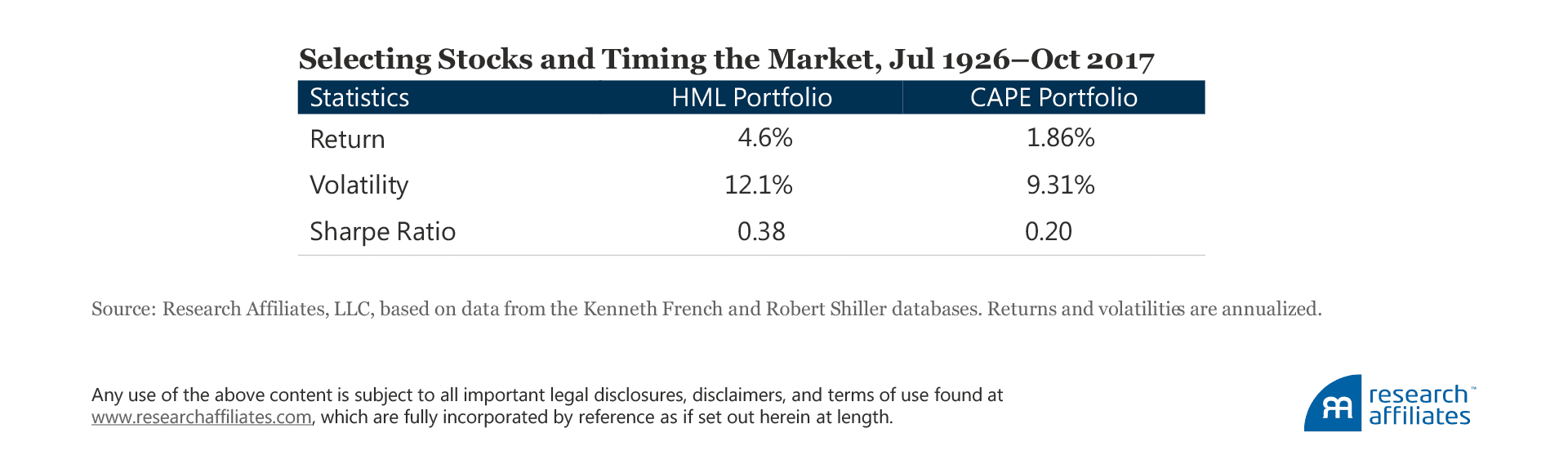Select the 1.86% CAPE return value
Image resolution: width=1568 pixels, height=455 pixels.
click(1060, 138)
